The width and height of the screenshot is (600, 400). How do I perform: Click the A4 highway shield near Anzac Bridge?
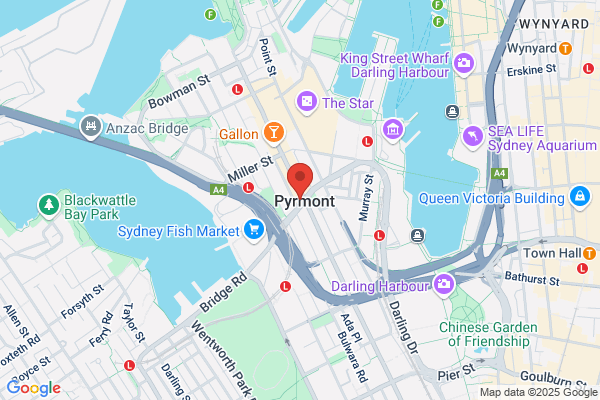click(x=218, y=189)
